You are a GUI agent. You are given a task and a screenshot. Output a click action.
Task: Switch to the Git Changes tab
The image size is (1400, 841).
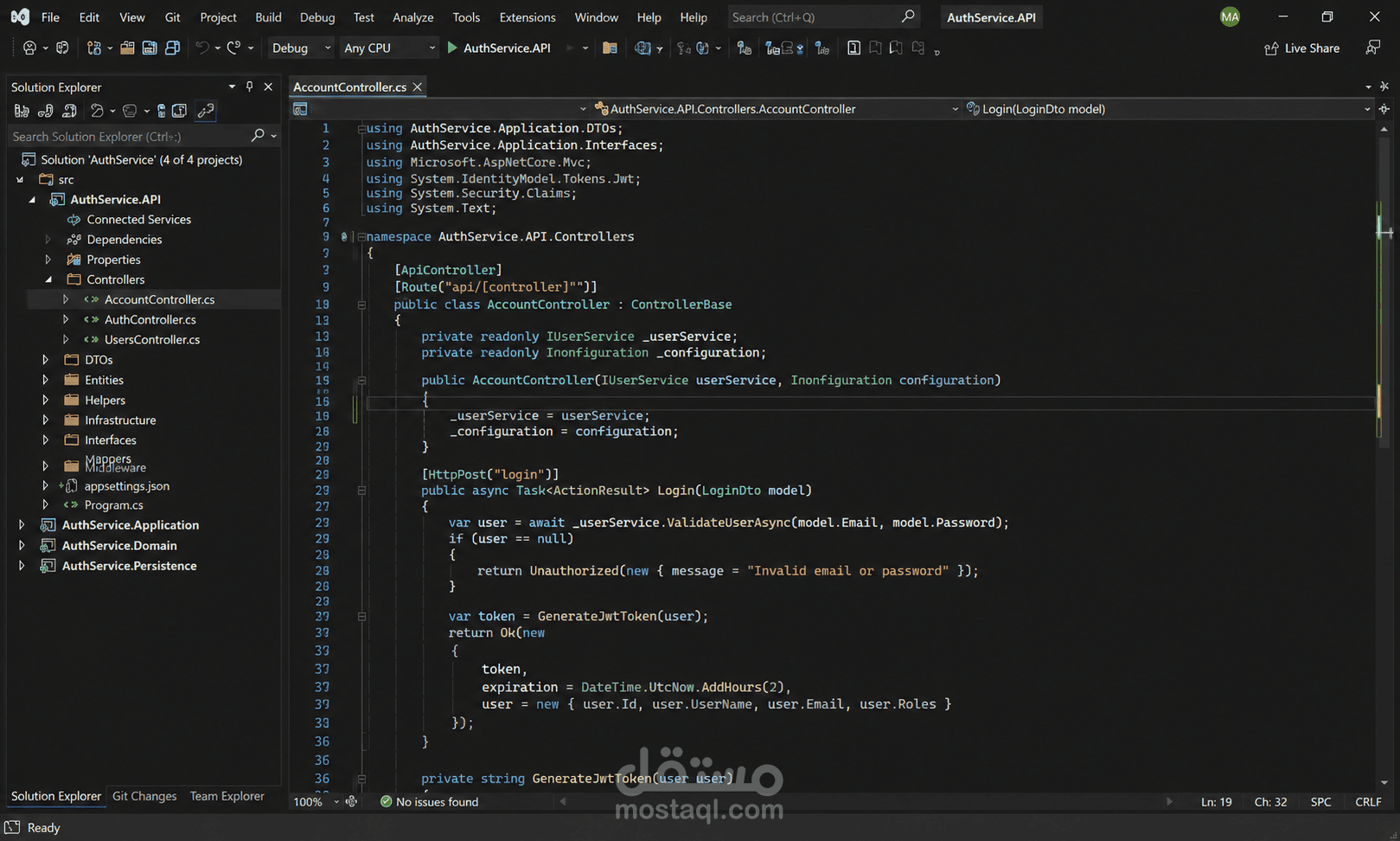tap(144, 796)
